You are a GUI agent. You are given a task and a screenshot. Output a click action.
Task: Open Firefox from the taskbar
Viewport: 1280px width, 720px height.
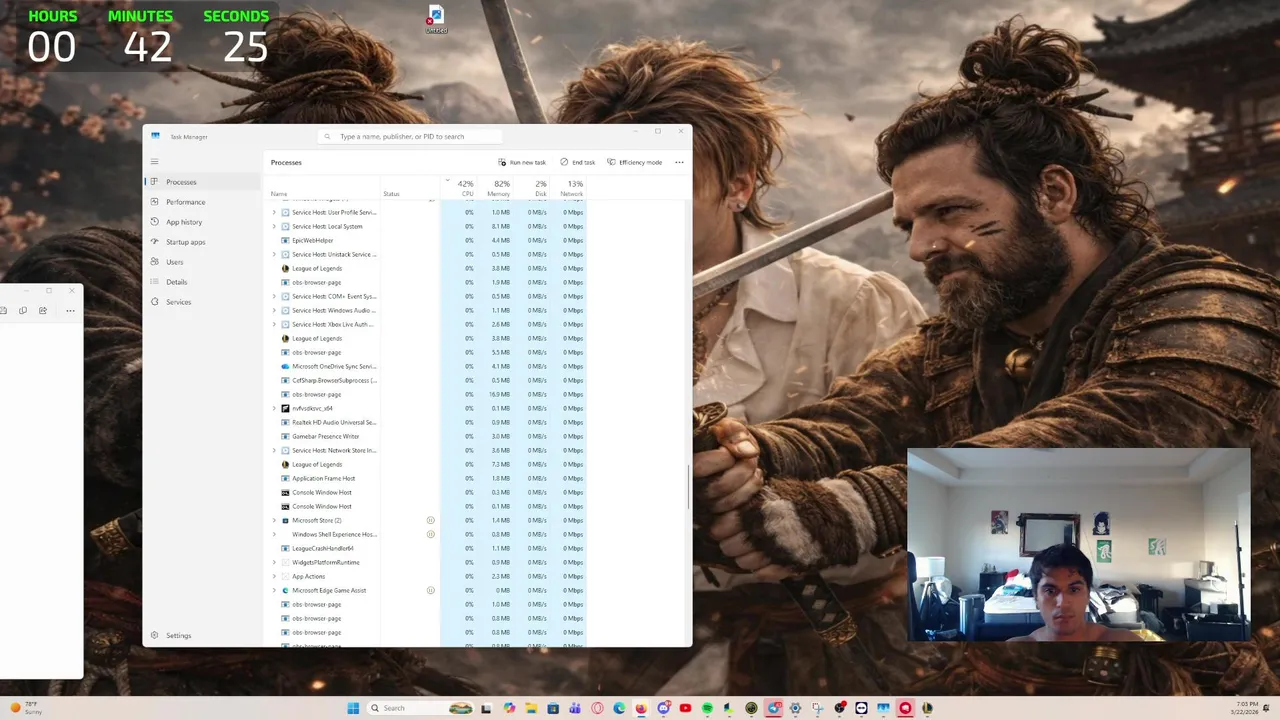click(641, 708)
